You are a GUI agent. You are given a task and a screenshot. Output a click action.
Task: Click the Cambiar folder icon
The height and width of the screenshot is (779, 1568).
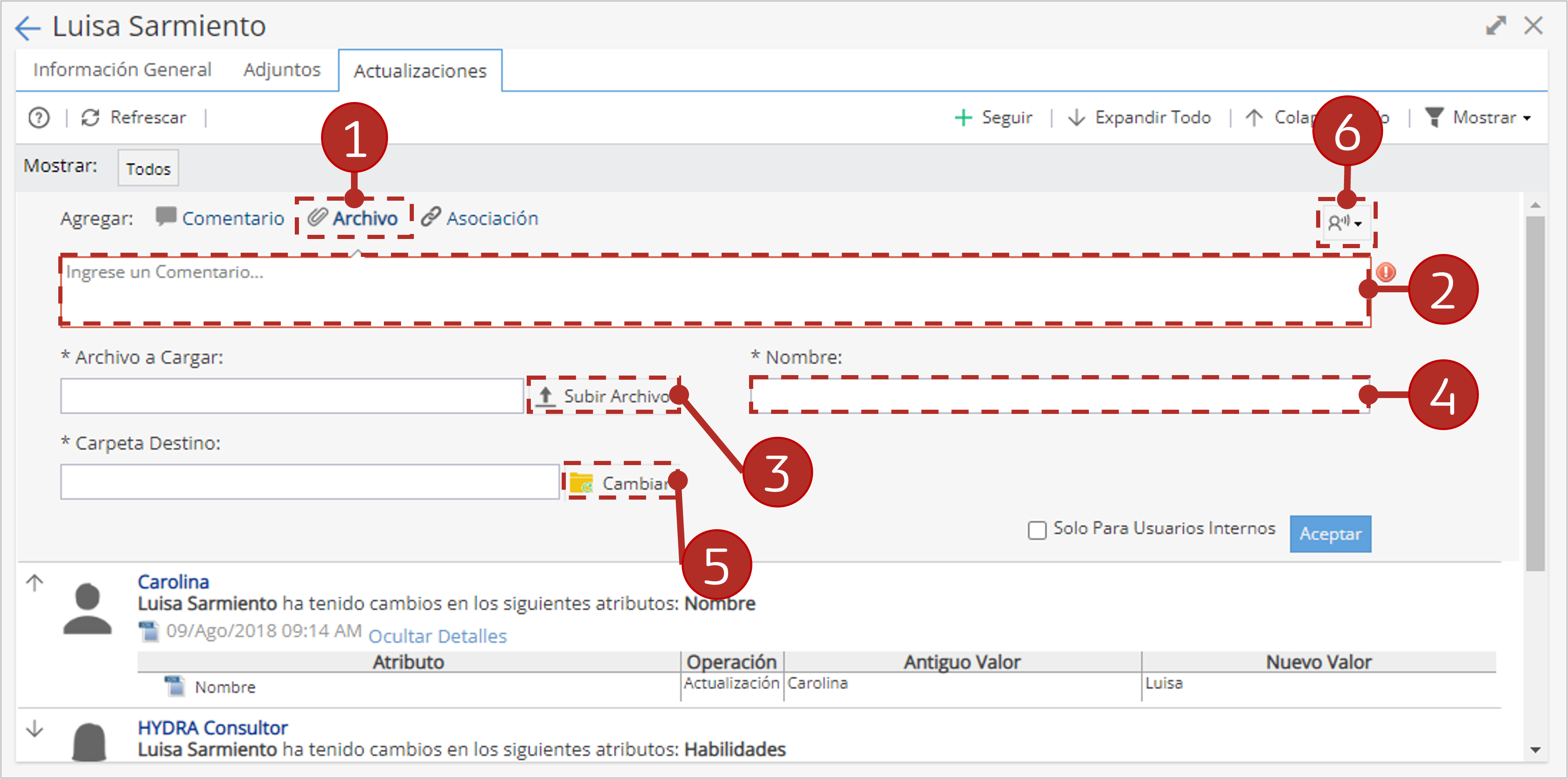[x=581, y=483]
